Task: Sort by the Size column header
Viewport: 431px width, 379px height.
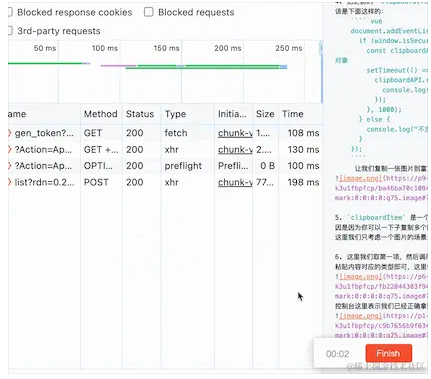Action: click(265, 114)
